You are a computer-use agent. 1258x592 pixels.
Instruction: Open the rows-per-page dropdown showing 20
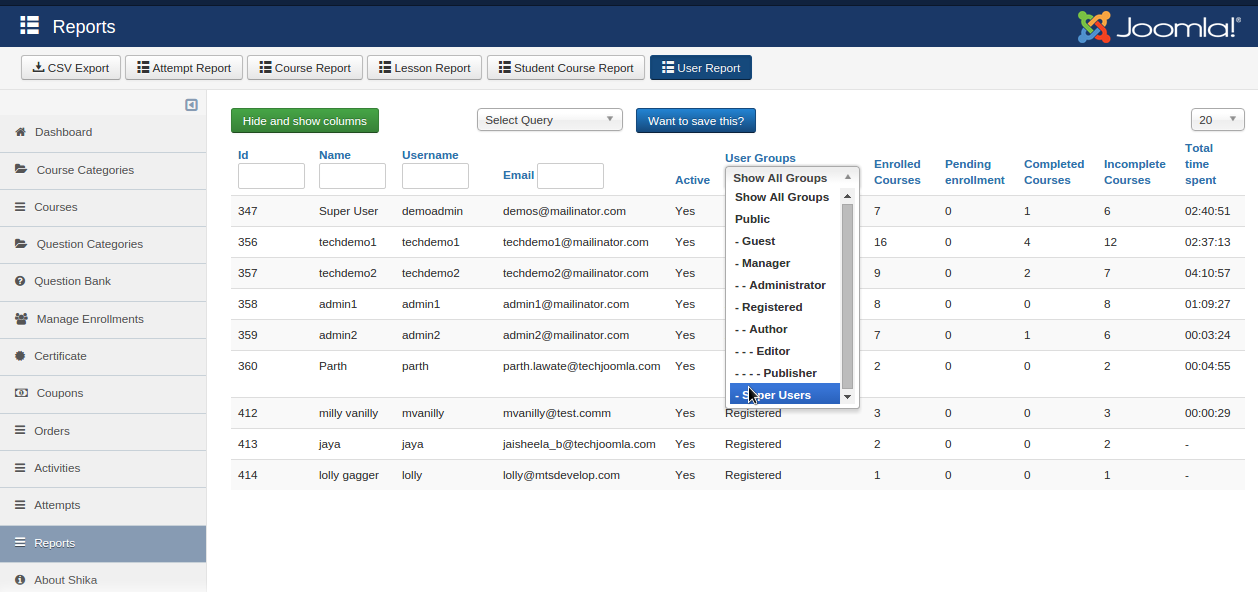[1217, 120]
